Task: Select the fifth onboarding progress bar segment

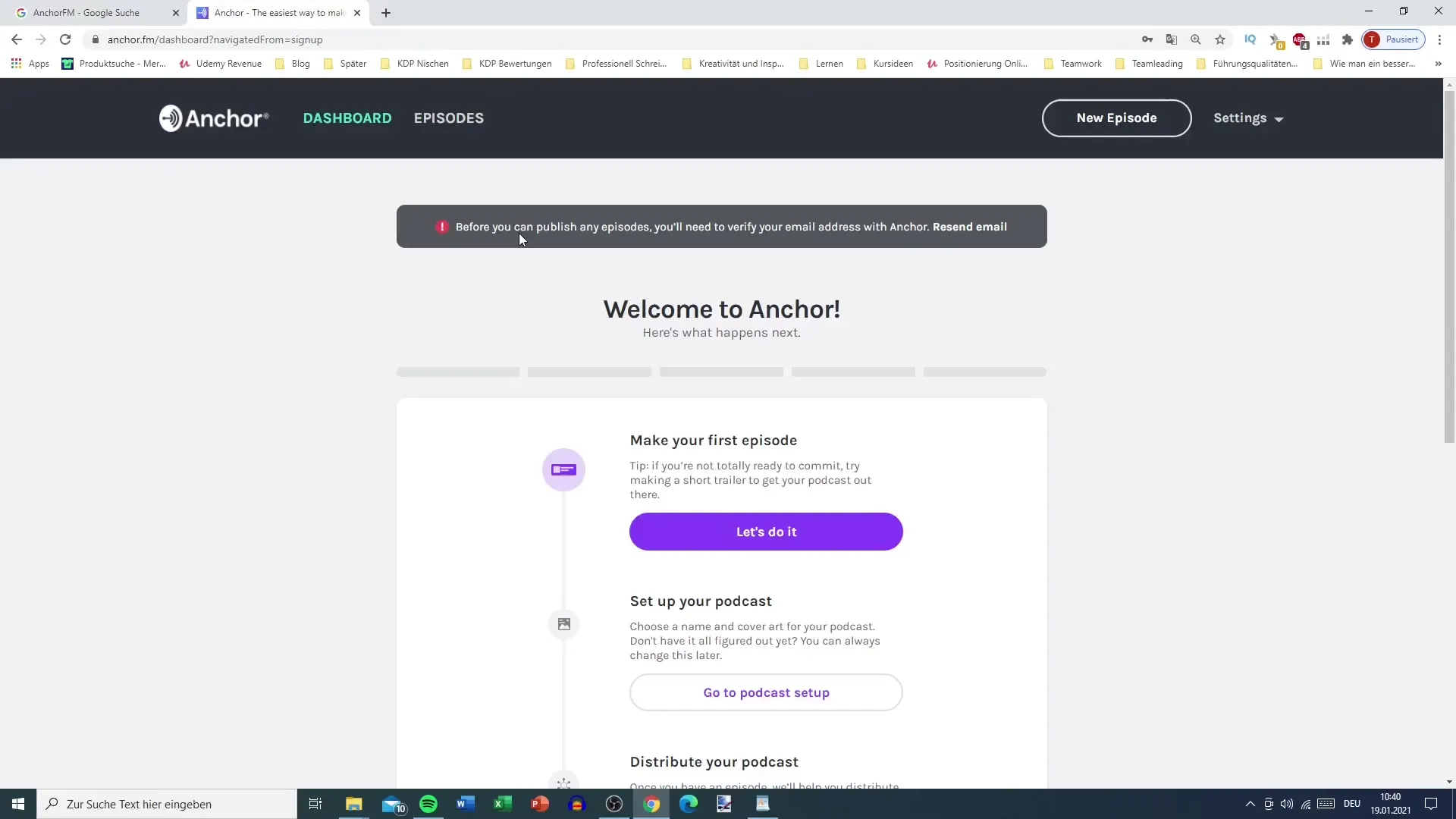Action: click(x=984, y=372)
